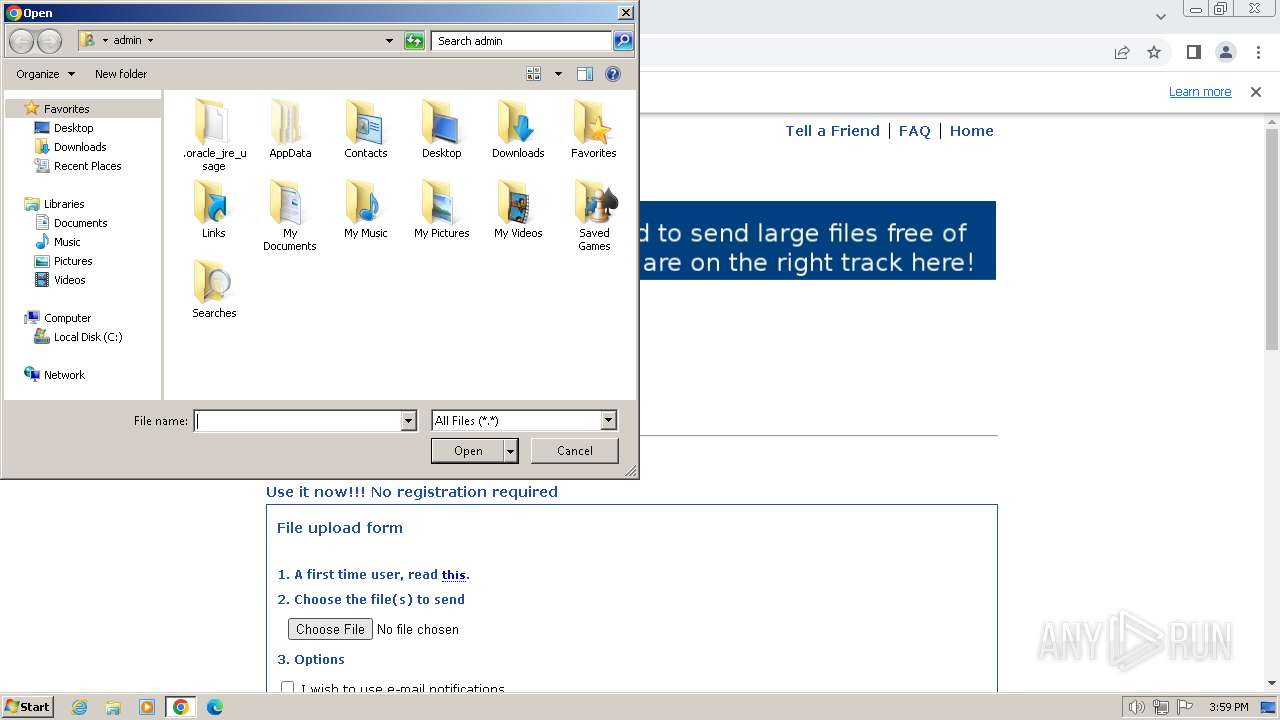Bookmark this page with star icon in Chrome
Viewport: 1280px width, 720px height.
click(x=1154, y=52)
